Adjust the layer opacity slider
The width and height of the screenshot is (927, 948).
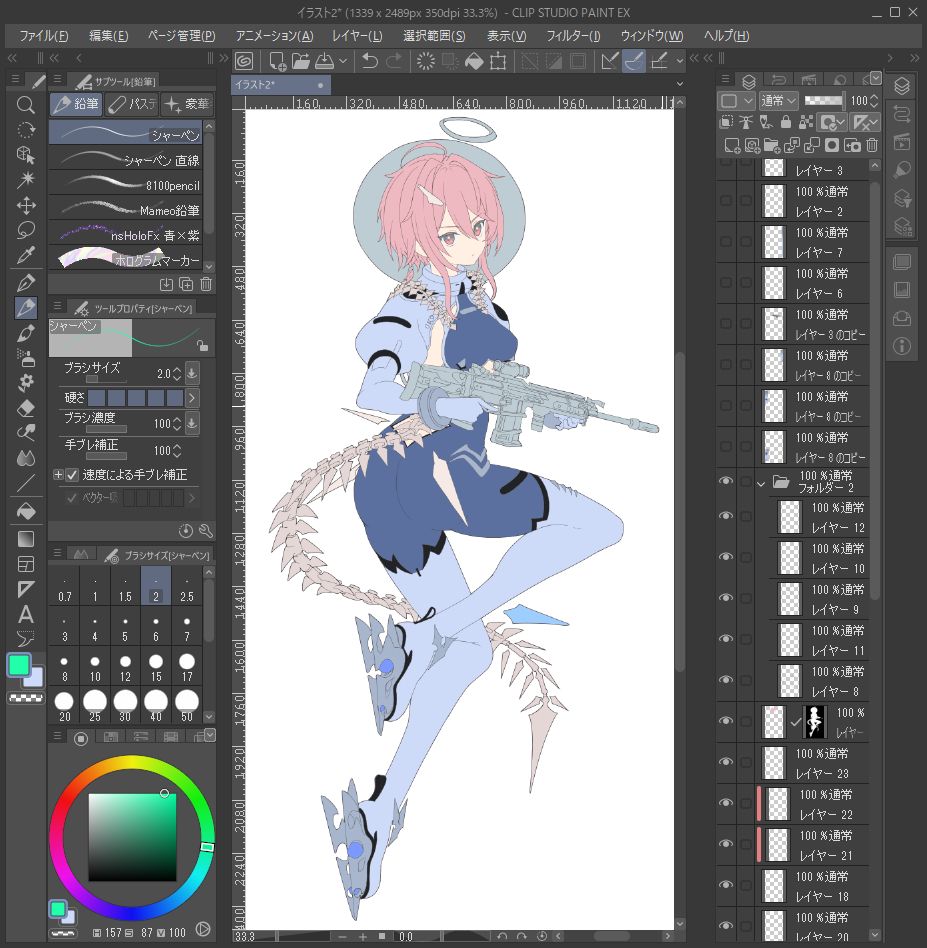click(x=824, y=100)
